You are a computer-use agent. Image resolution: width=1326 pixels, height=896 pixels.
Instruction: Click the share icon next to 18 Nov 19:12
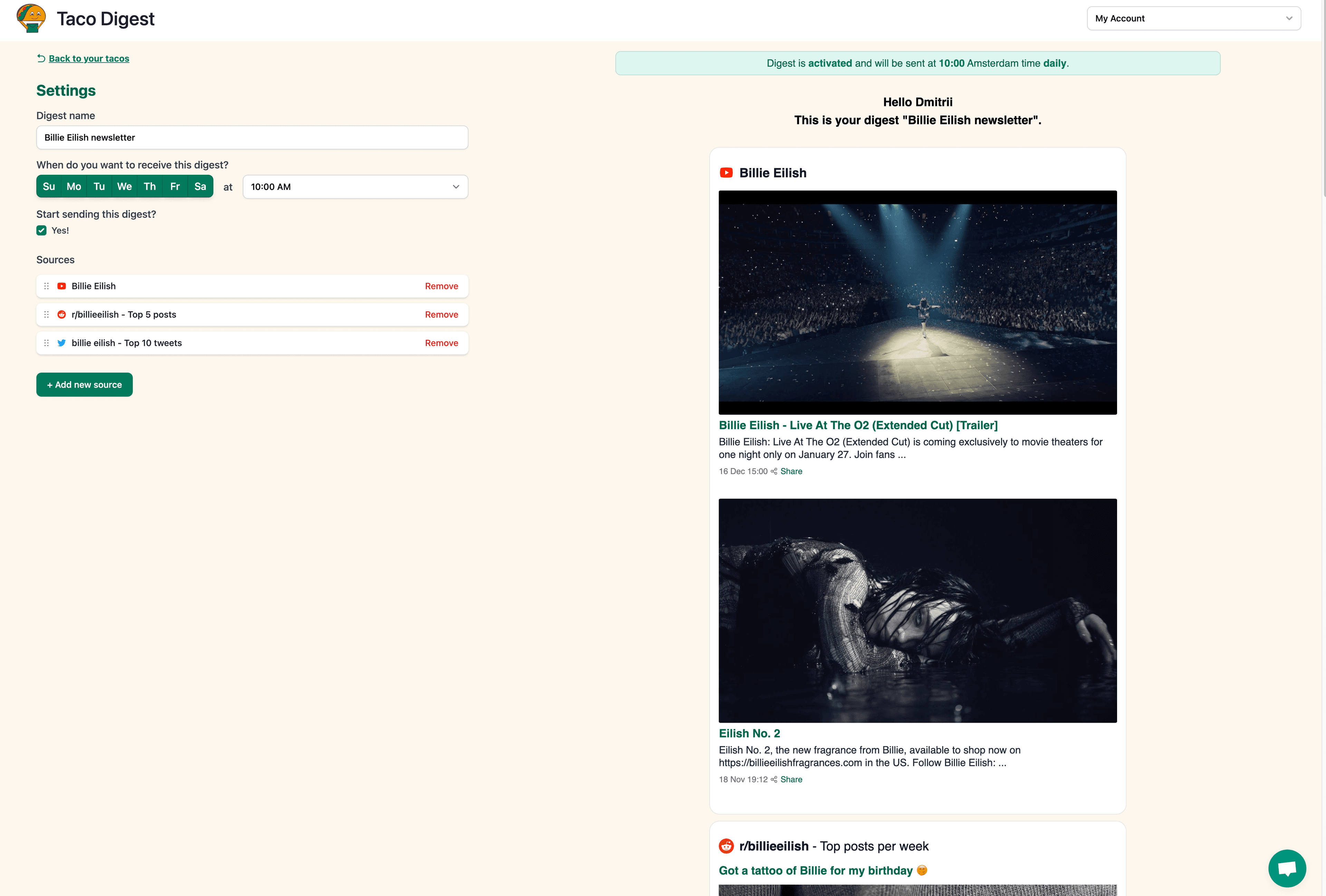tap(774, 780)
